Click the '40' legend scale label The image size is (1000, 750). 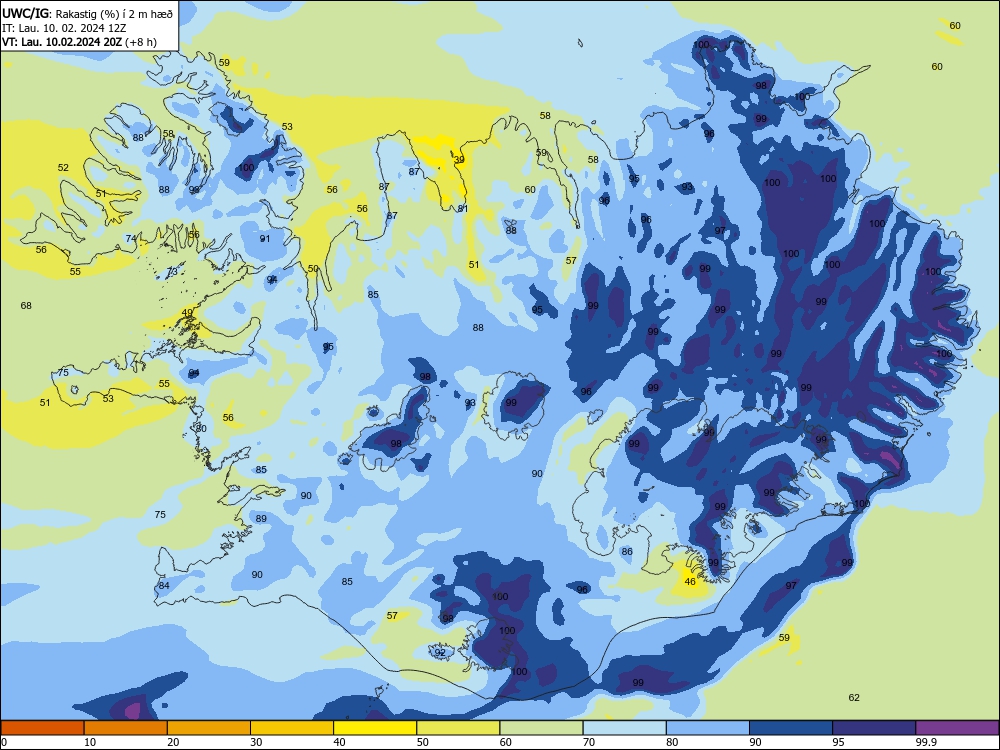339,742
